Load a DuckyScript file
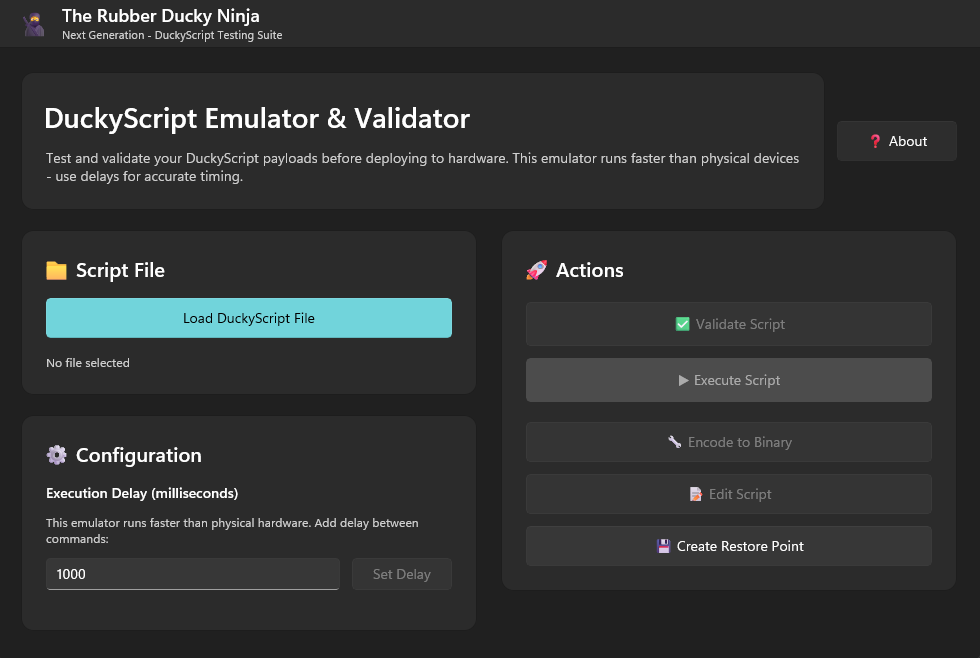980x658 pixels. (x=249, y=318)
